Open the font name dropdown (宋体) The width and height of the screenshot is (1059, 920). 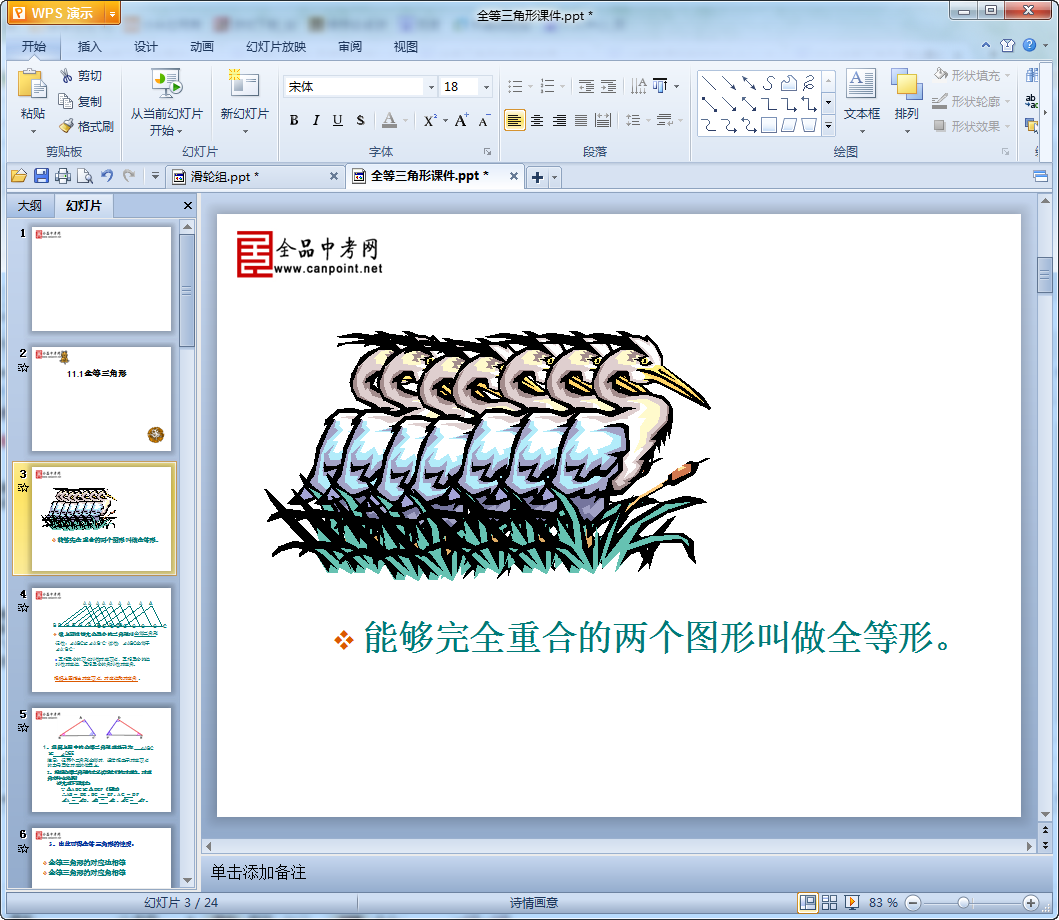coord(432,86)
